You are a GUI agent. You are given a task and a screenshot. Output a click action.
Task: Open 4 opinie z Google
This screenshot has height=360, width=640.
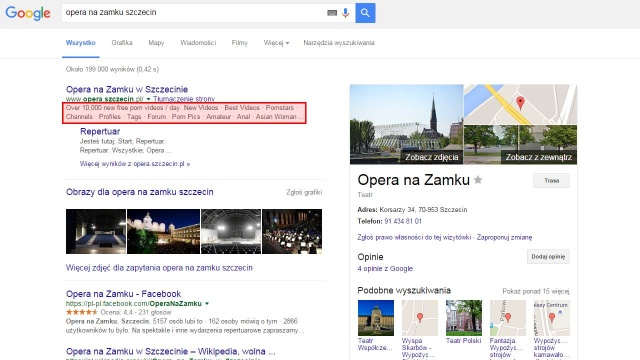tap(385, 269)
